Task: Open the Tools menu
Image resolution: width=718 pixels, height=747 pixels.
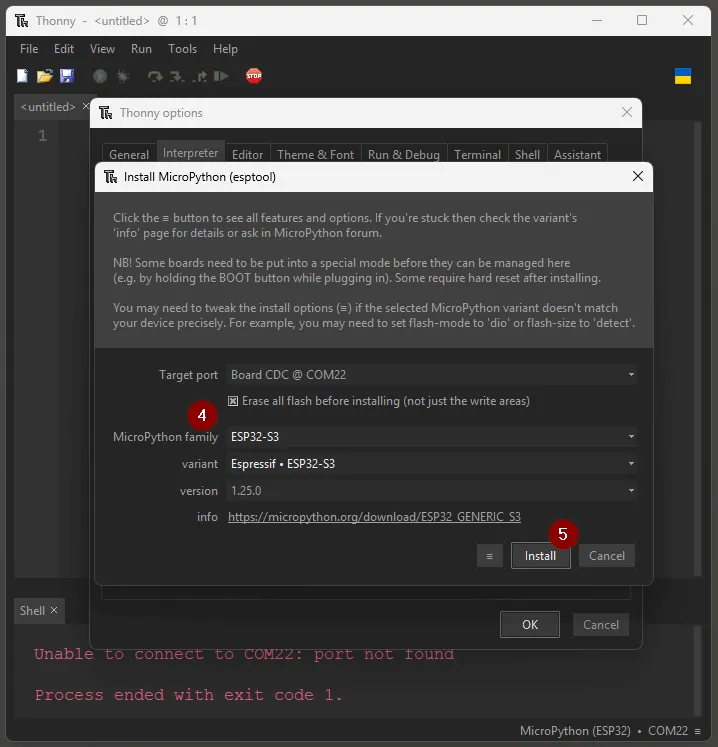Action: point(182,49)
